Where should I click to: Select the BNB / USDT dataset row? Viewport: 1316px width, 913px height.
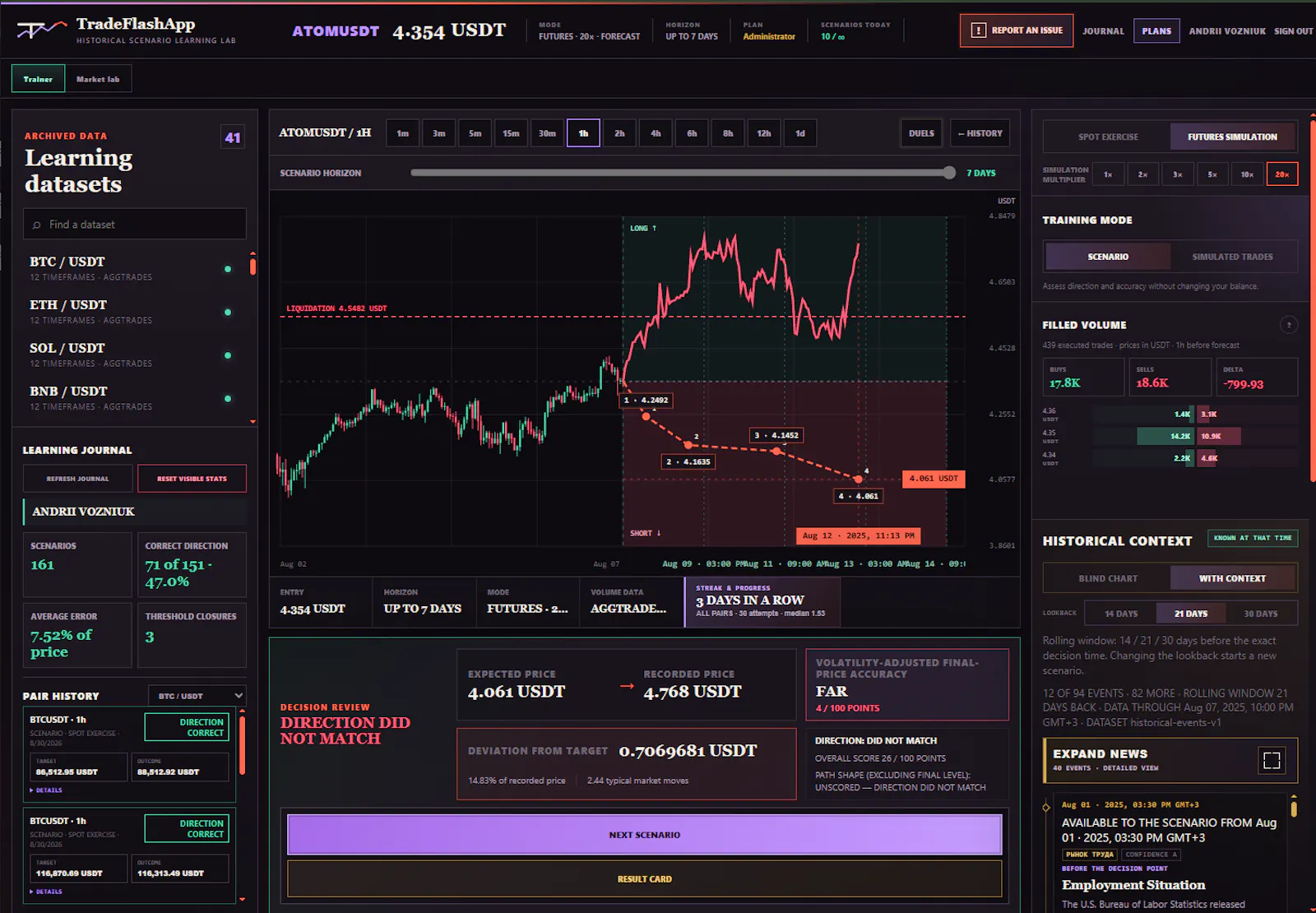click(x=132, y=398)
